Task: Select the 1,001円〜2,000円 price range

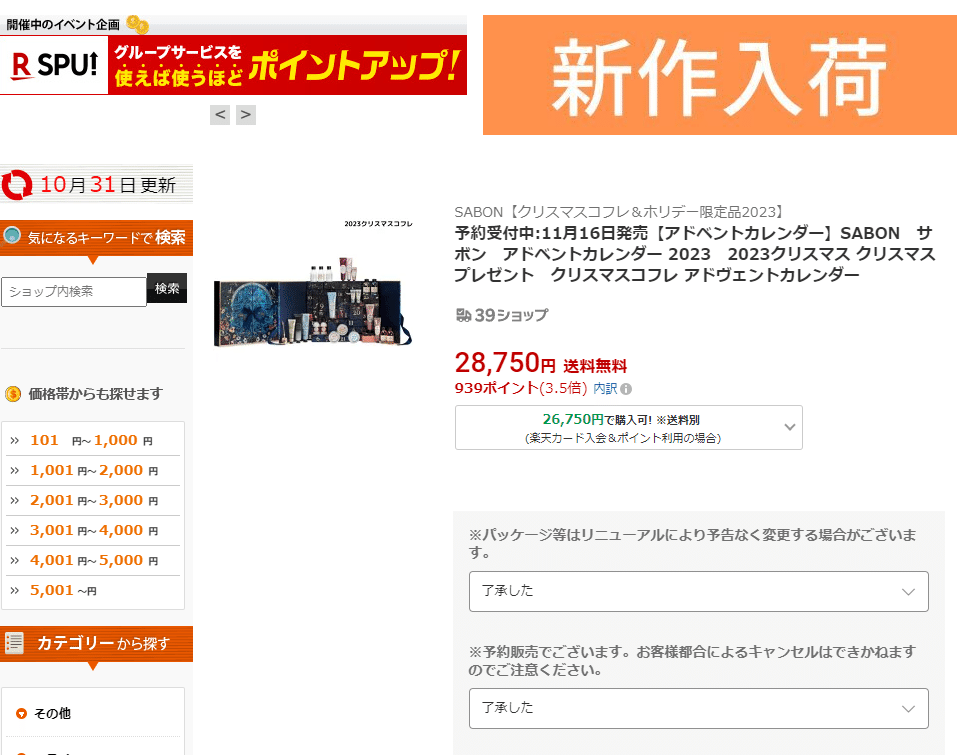Action: coord(93,471)
